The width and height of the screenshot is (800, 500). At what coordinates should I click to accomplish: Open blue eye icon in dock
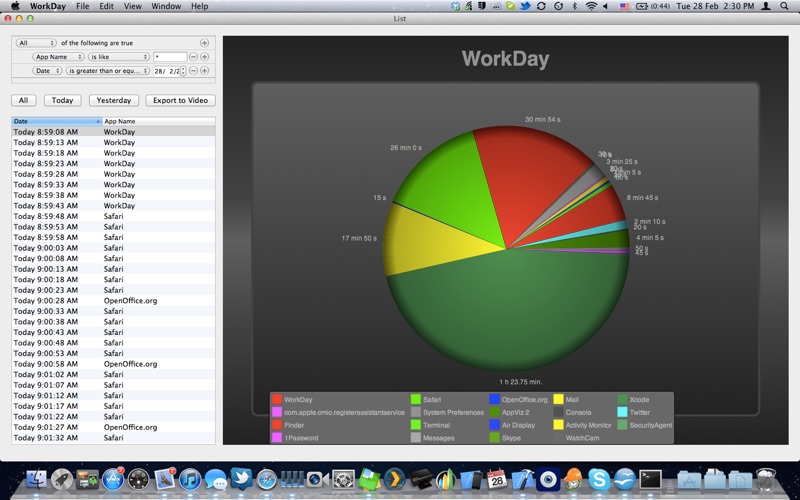point(548,480)
